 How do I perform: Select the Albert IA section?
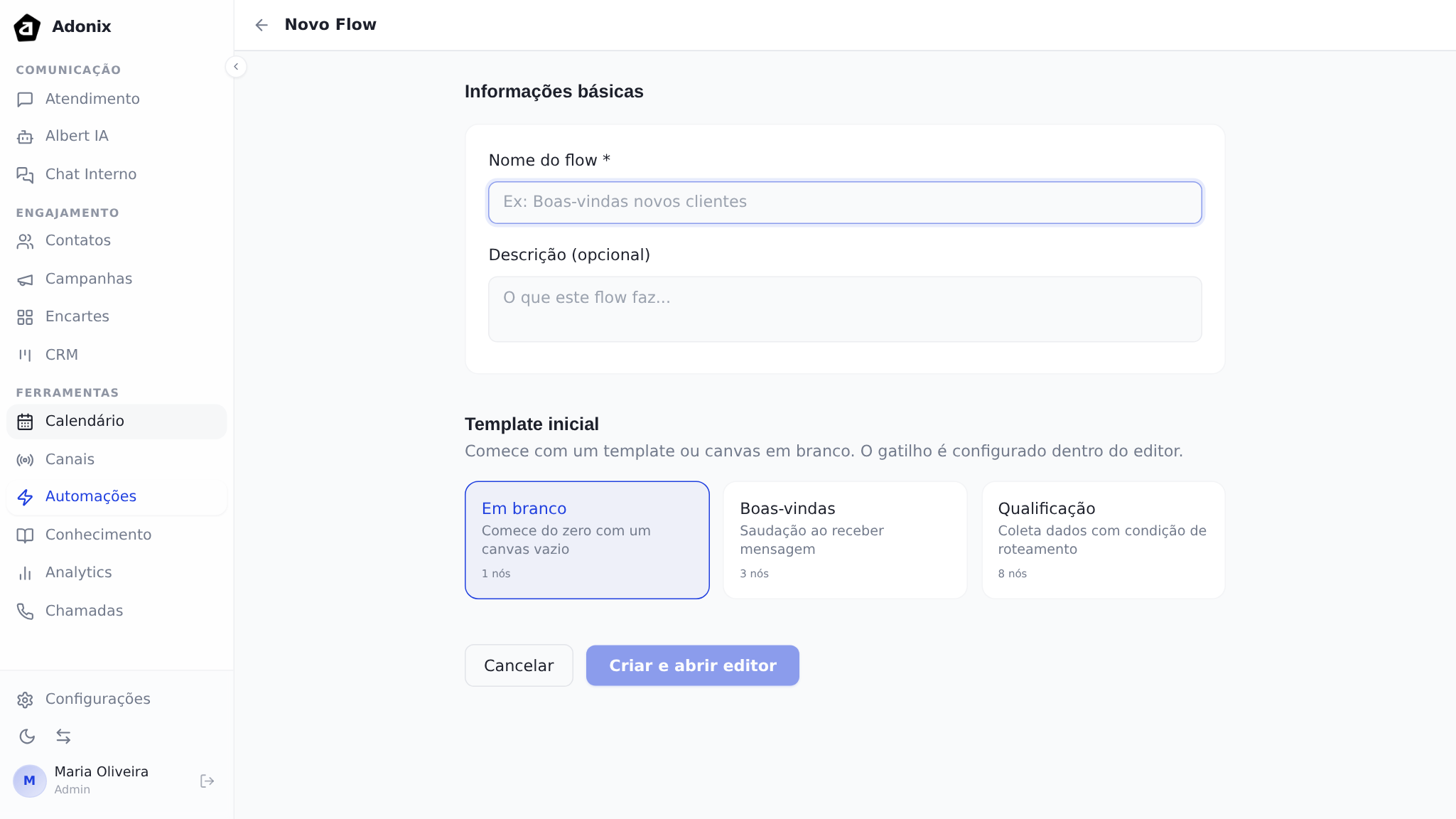(77, 136)
